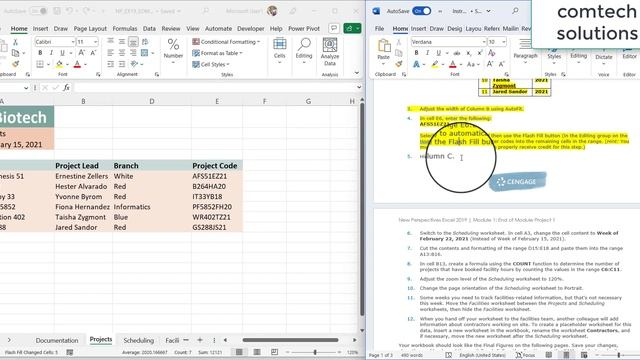Viewport: 640px width, 360px height.
Task: Click Clear All Formatting in Word
Action: pos(491,53)
